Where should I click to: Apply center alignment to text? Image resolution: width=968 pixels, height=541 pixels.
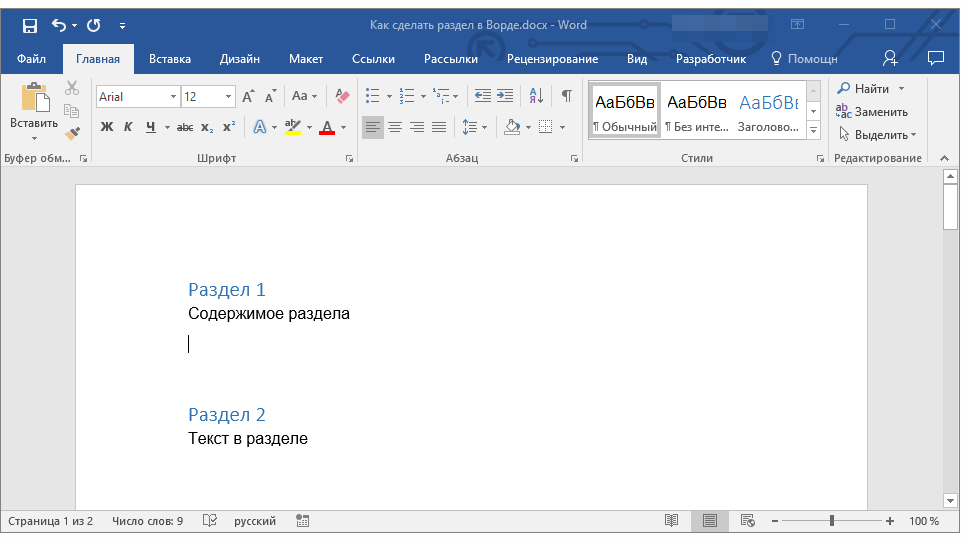click(x=395, y=127)
